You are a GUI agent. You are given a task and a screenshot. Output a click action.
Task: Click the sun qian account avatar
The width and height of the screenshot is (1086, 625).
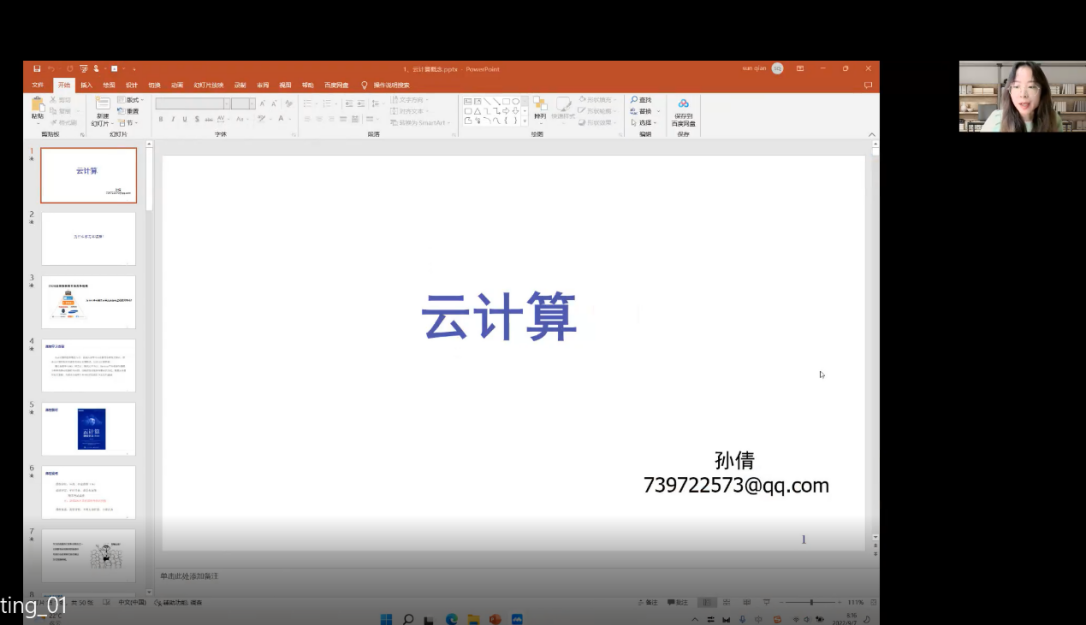pos(777,69)
